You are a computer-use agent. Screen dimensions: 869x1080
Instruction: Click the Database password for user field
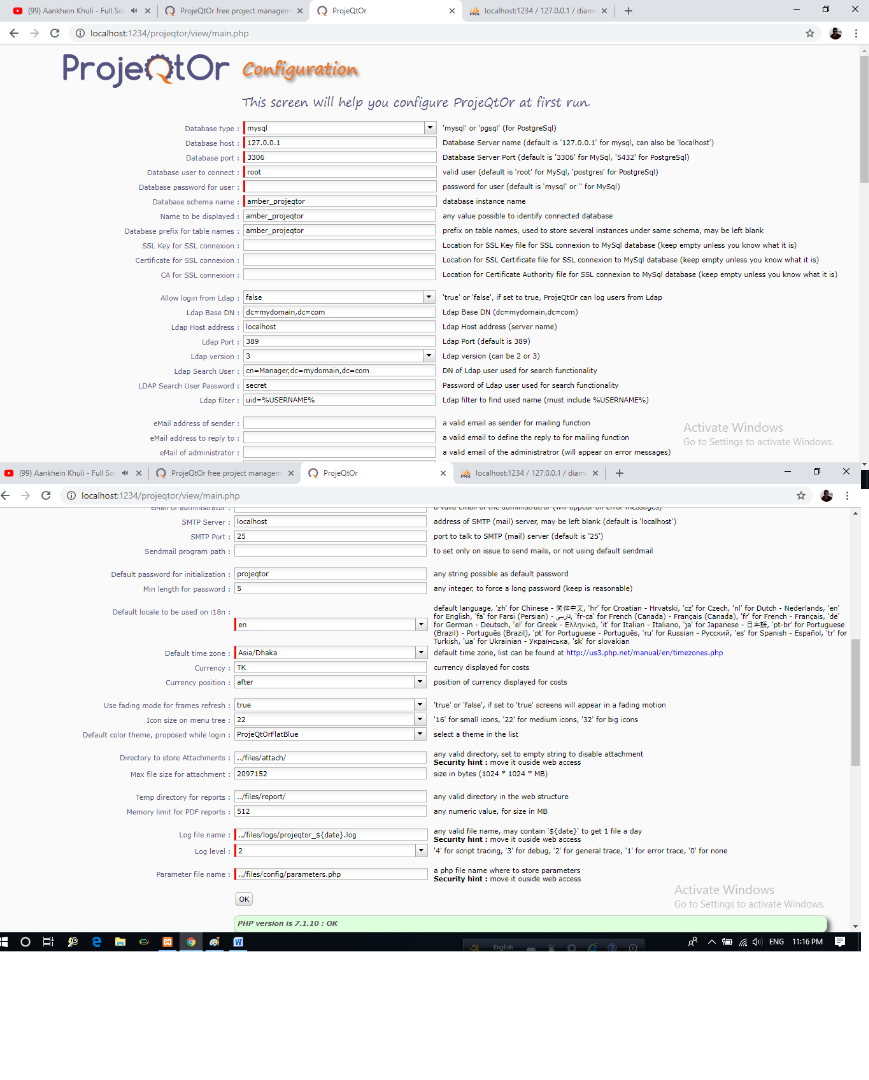click(340, 187)
